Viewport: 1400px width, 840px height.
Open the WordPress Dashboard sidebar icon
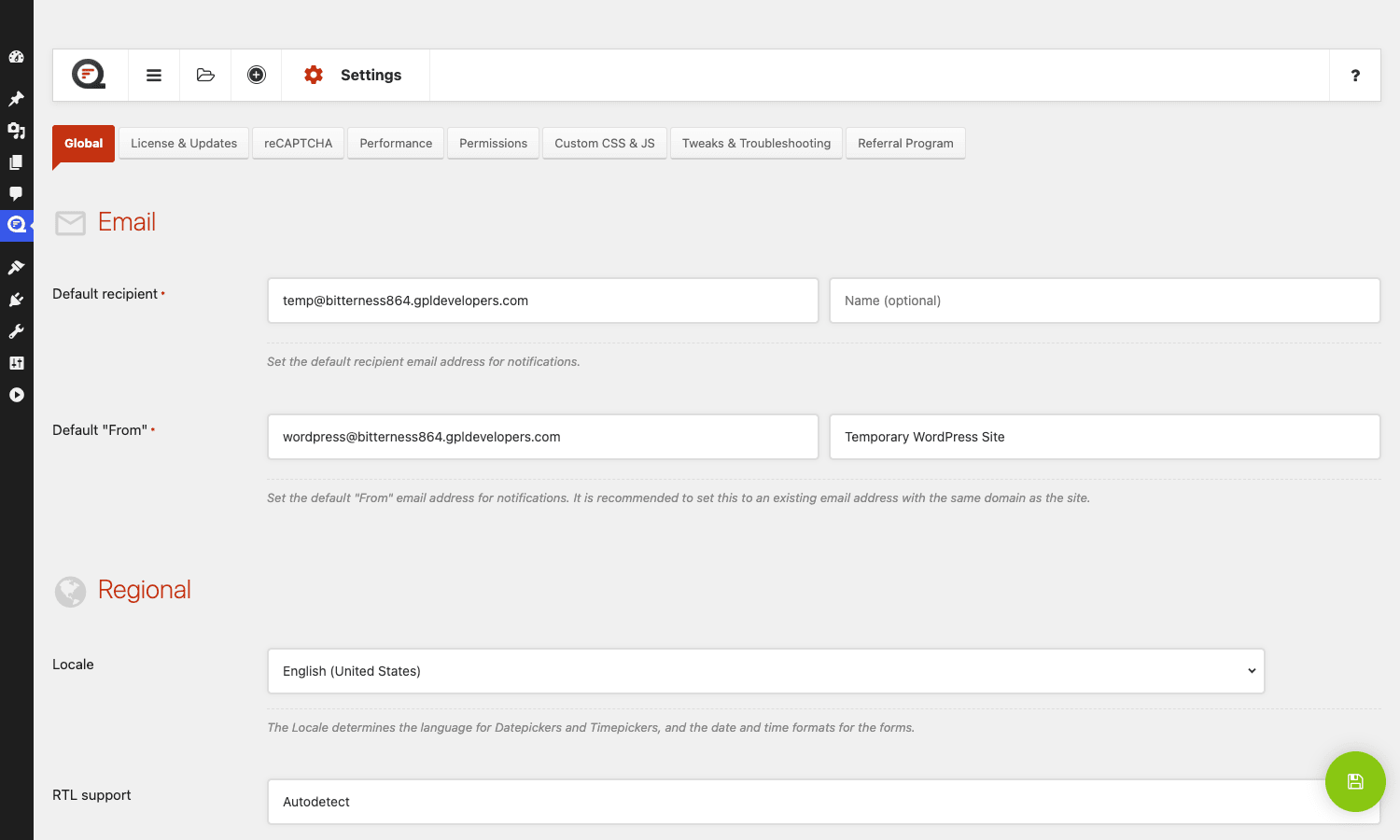tap(16, 57)
